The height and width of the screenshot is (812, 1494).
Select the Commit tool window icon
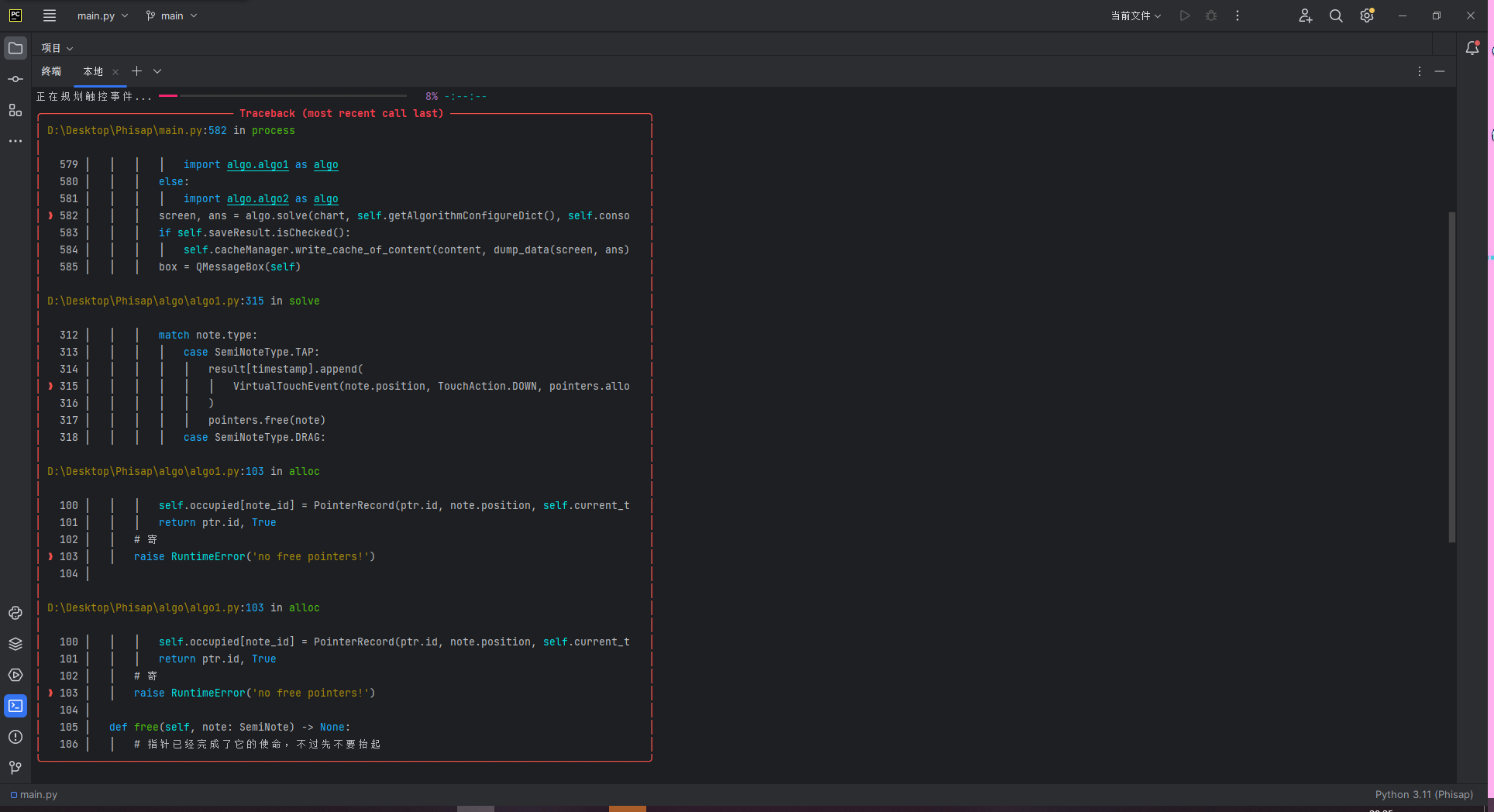15,78
